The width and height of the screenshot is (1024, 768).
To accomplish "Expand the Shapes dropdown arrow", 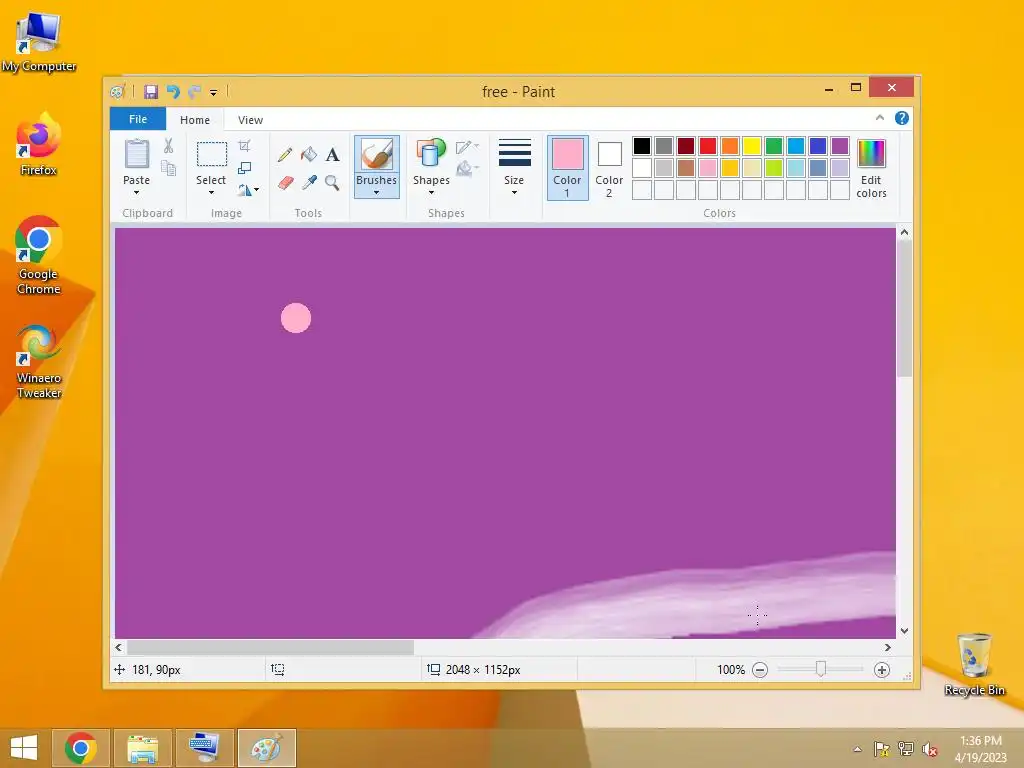I will coord(431,193).
